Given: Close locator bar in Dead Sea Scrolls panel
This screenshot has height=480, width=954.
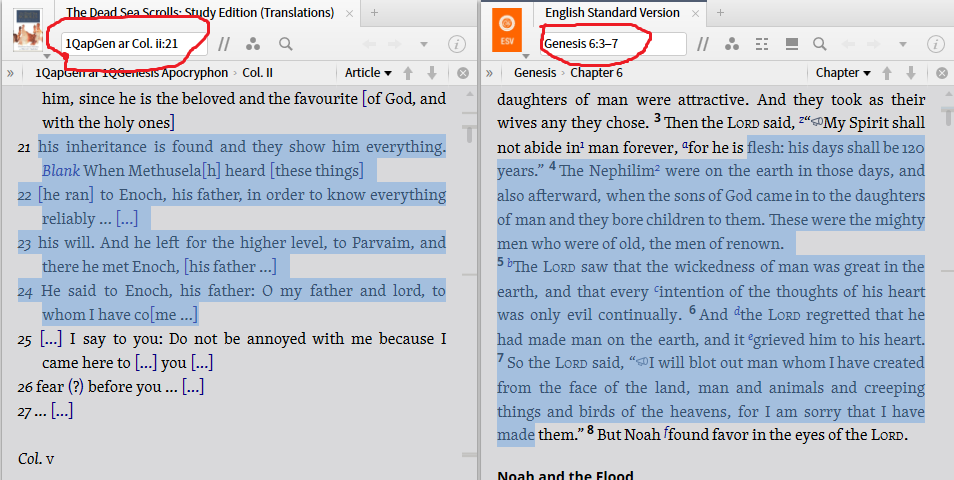Looking at the screenshot, I should tap(463, 73).
